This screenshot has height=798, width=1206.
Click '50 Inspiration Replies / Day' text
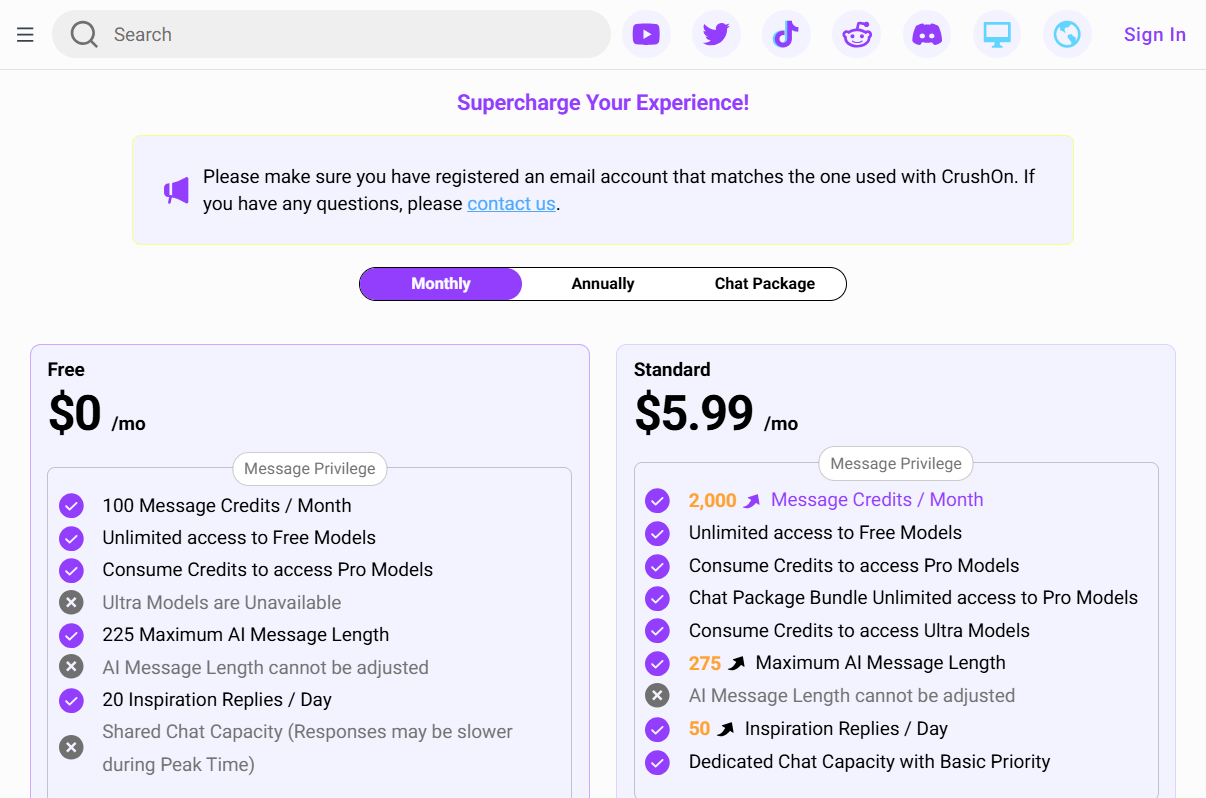[818, 729]
